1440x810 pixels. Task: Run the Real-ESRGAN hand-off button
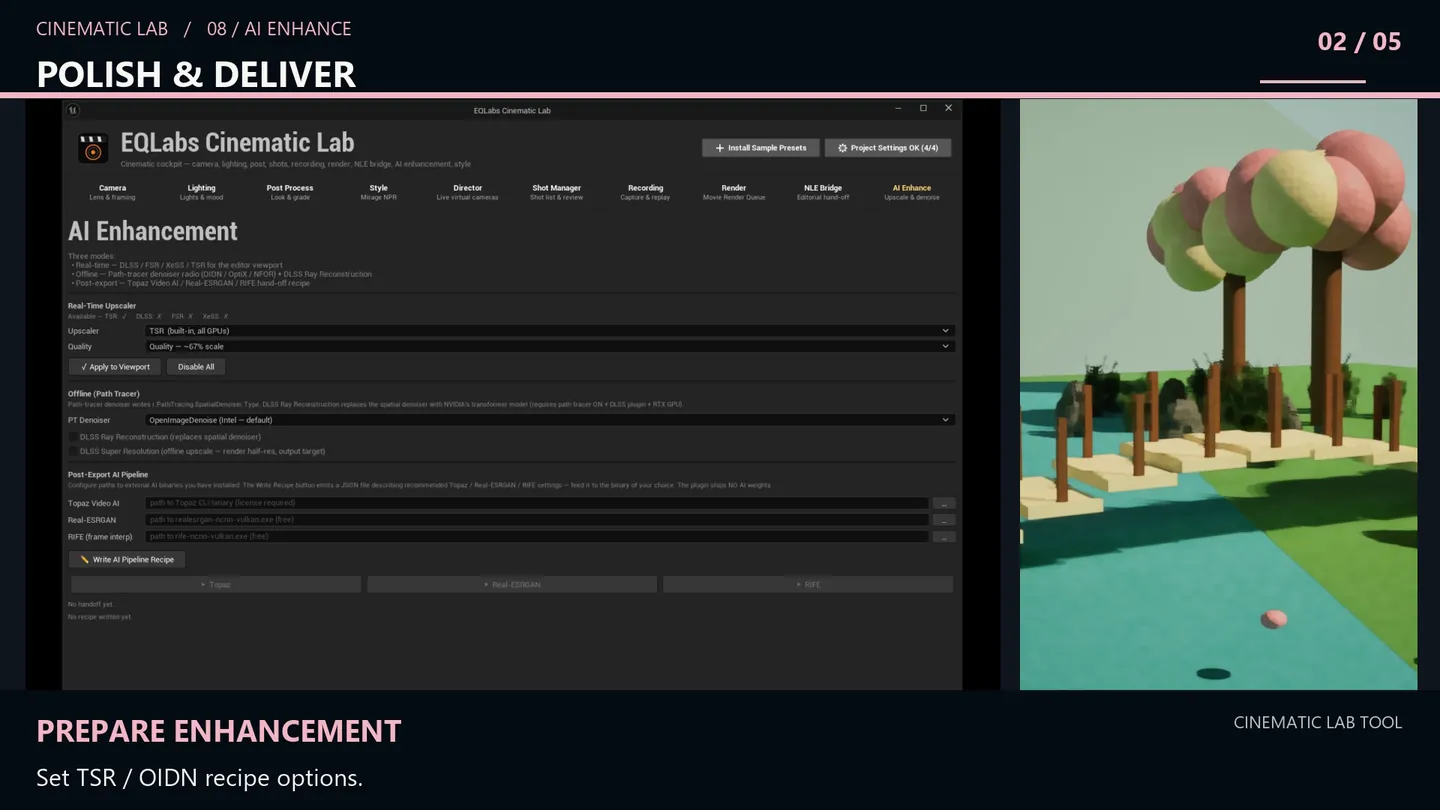512,585
